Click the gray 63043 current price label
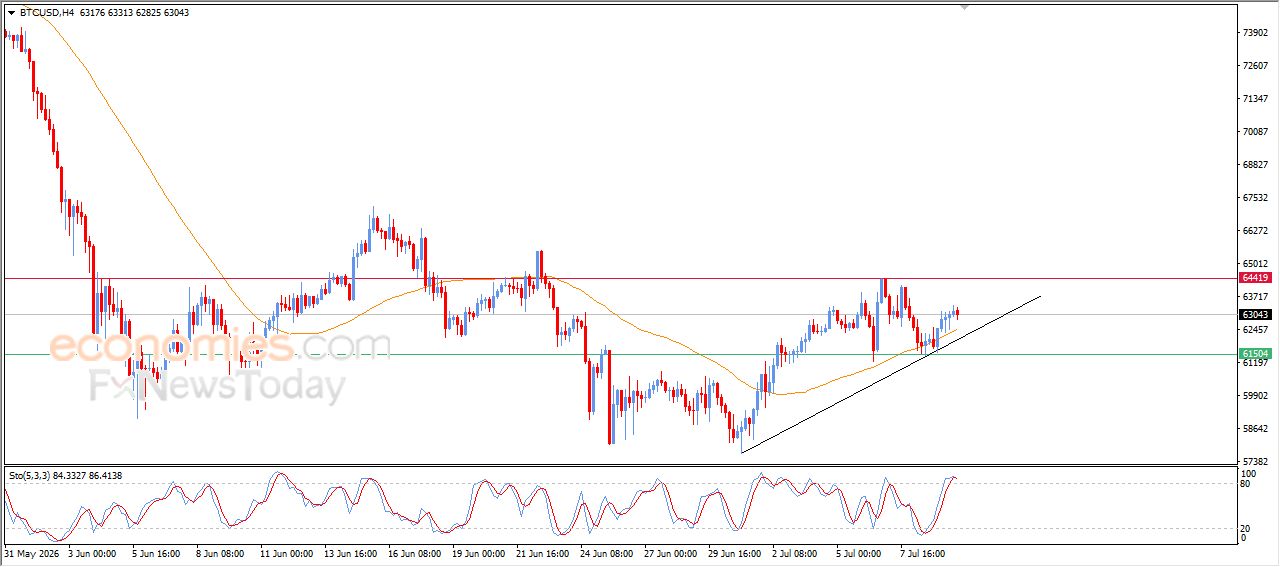The image size is (1280, 567). pyautogui.click(x=1255, y=315)
